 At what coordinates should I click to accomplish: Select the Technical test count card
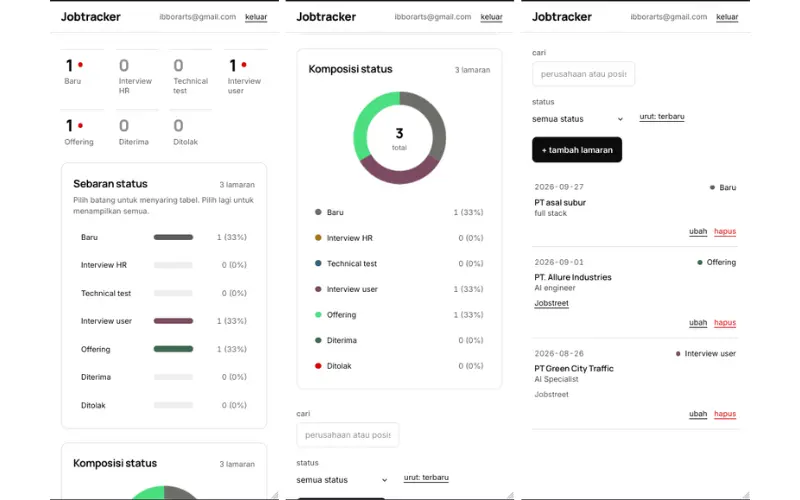tap(191, 72)
